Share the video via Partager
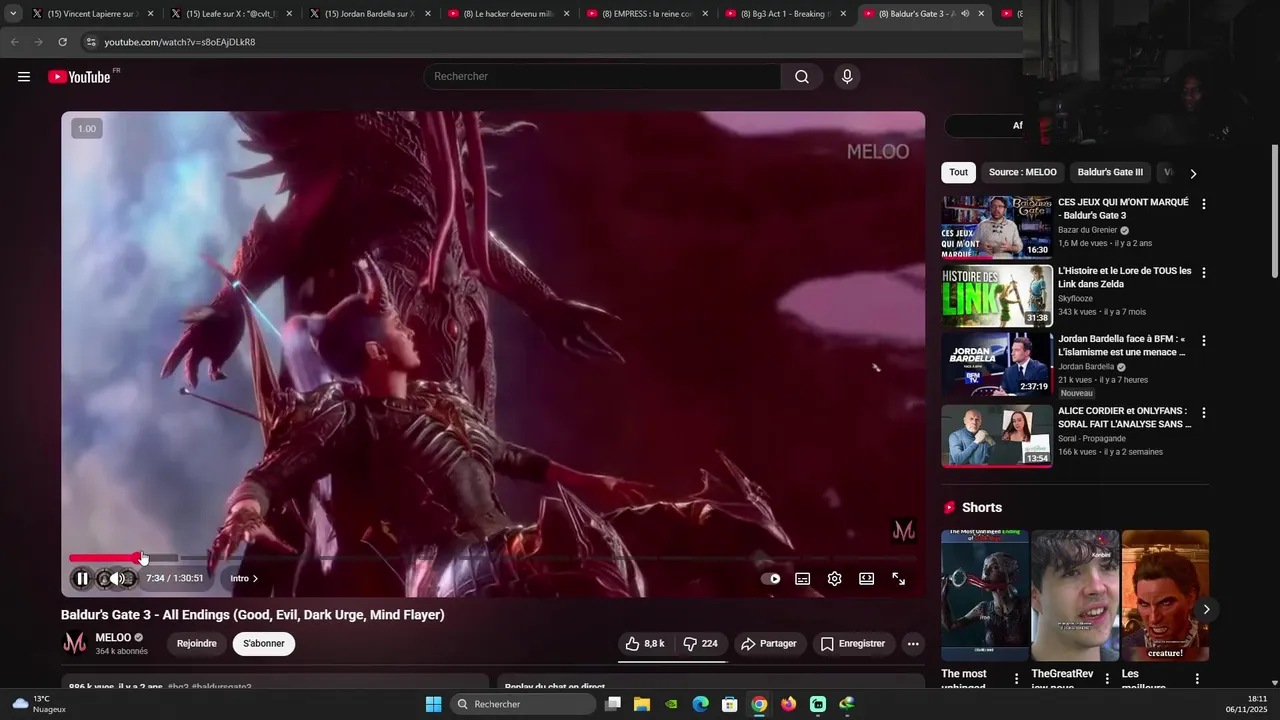Viewport: 1280px width, 720px height. coord(769,644)
